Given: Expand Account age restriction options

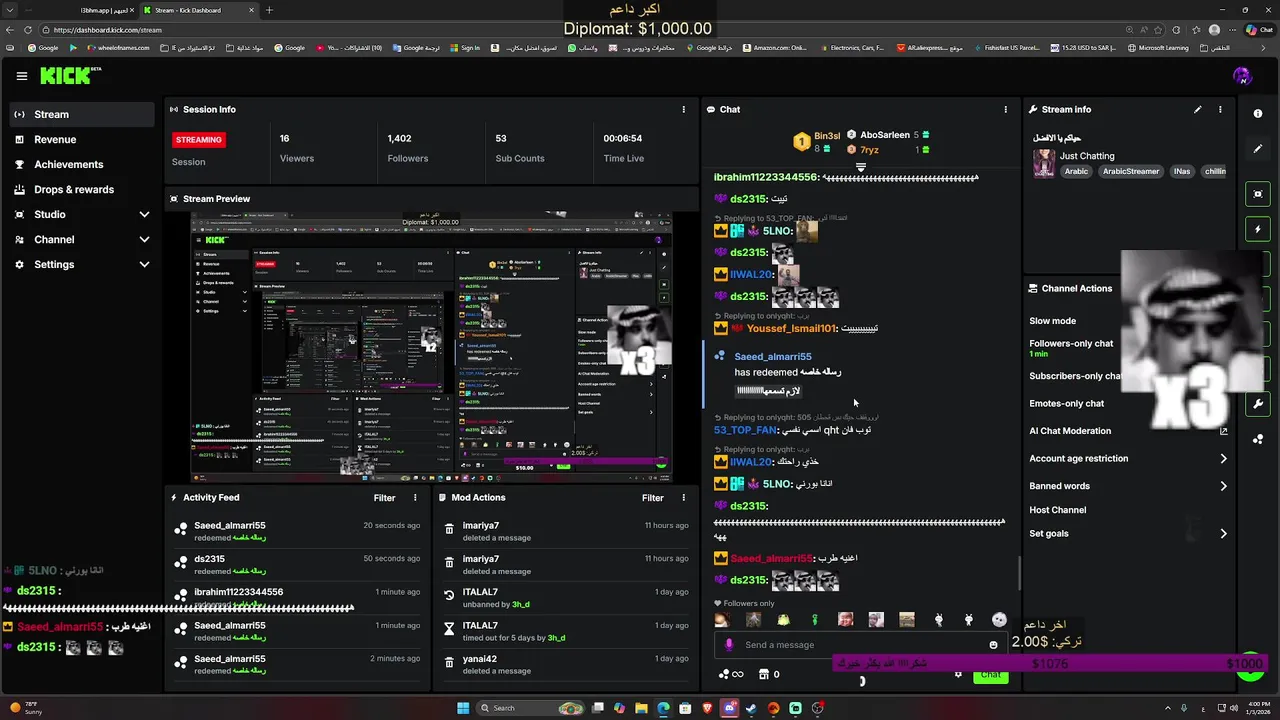Looking at the screenshot, I should [1223, 458].
